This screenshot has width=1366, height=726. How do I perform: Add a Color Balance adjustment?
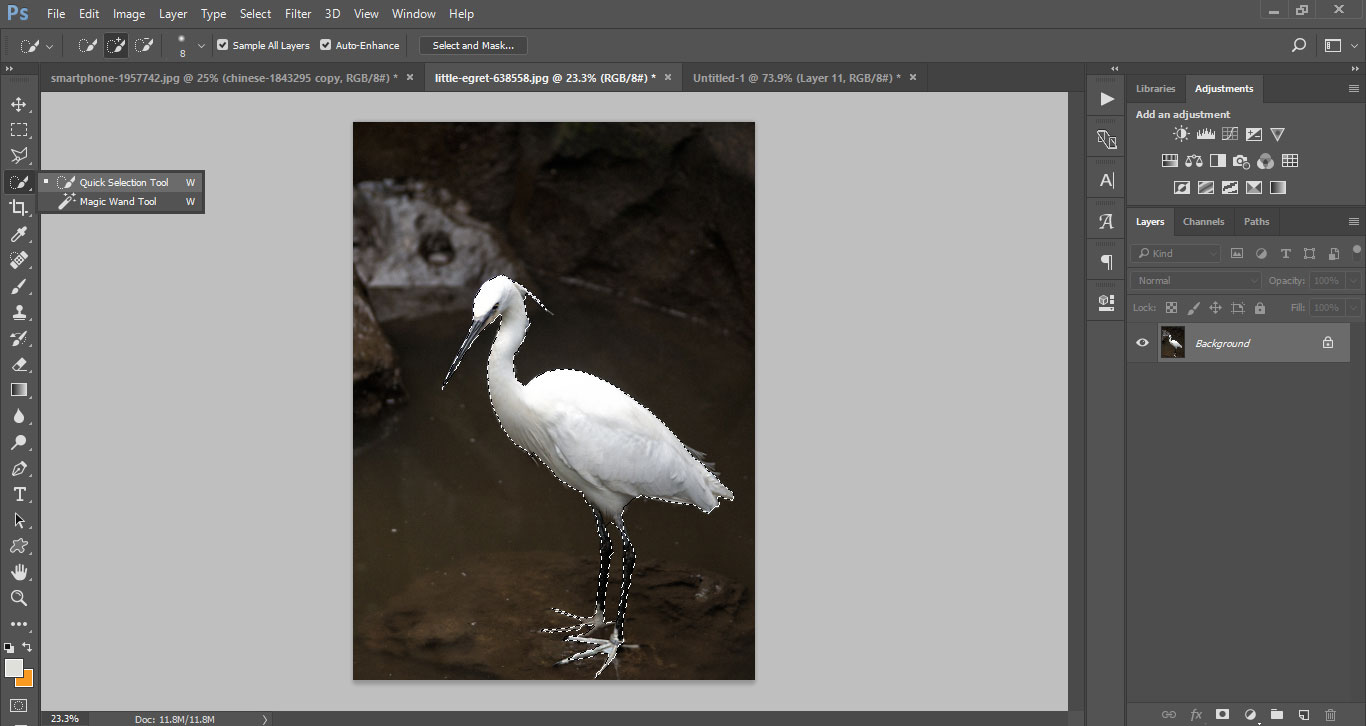(x=1193, y=161)
